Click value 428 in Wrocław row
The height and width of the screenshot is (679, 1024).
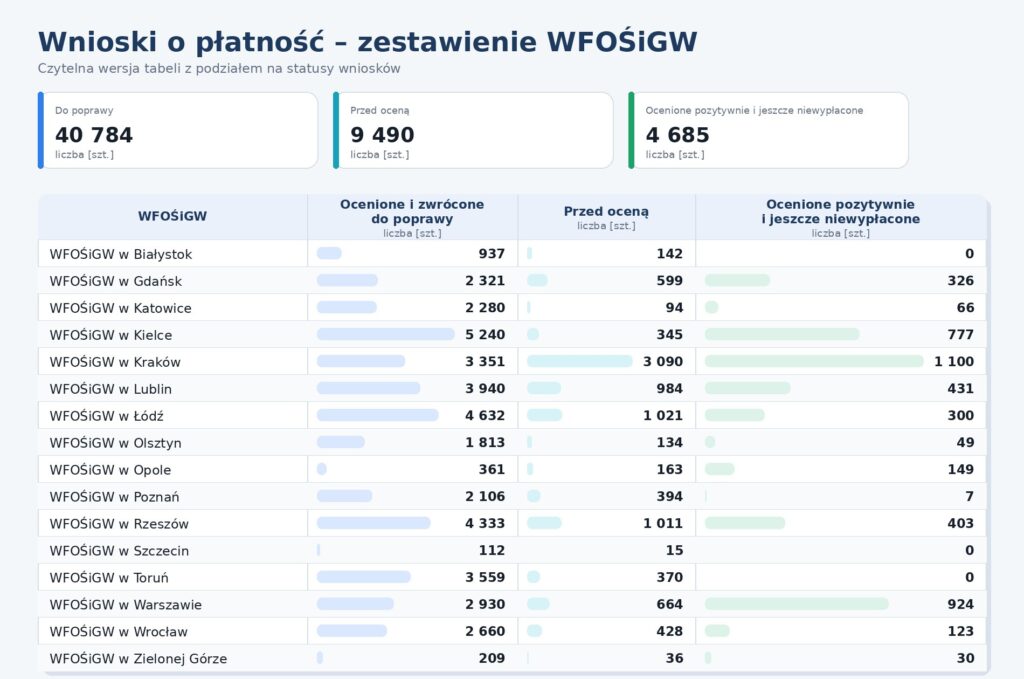click(x=669, y=631)
